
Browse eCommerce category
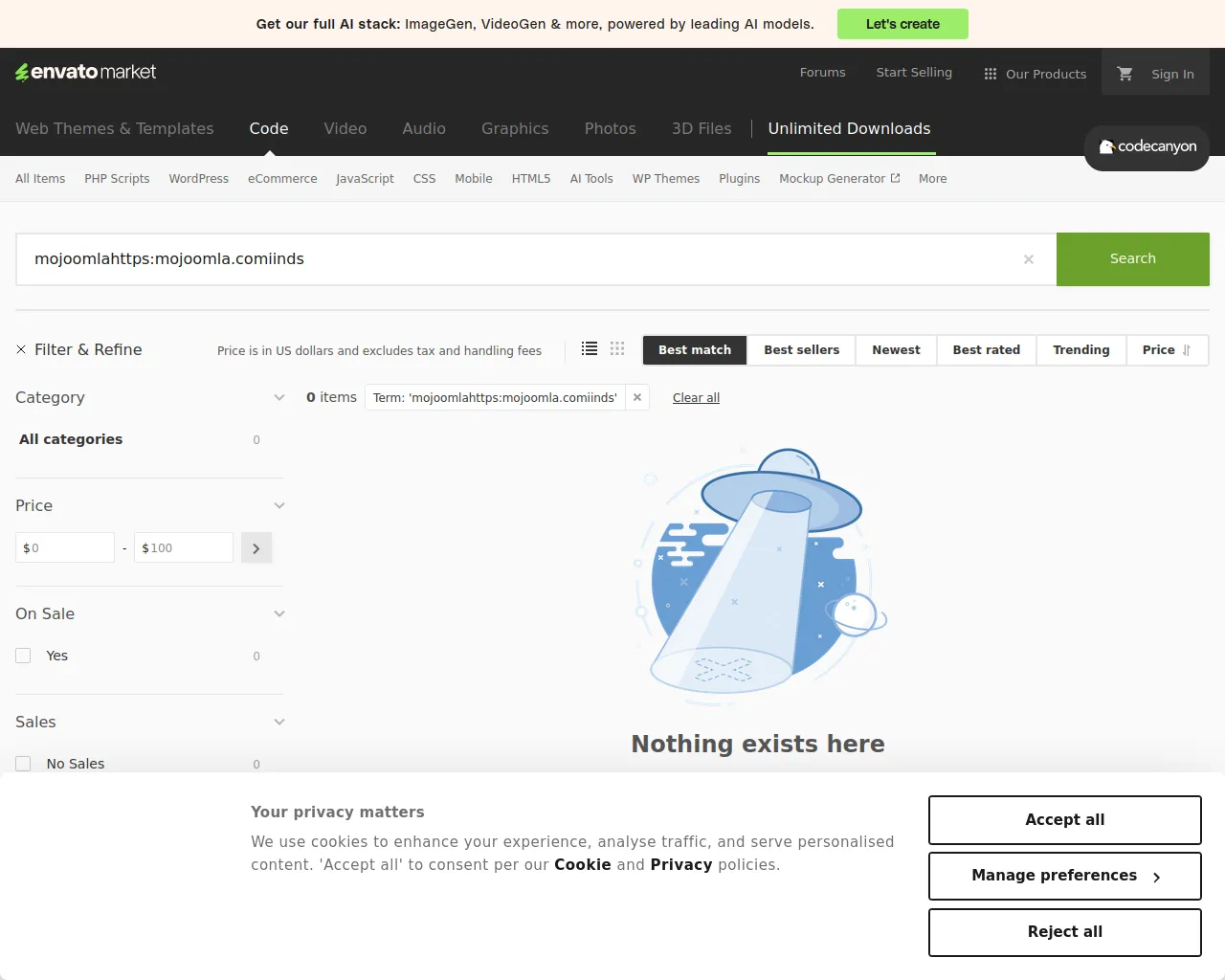282,179
